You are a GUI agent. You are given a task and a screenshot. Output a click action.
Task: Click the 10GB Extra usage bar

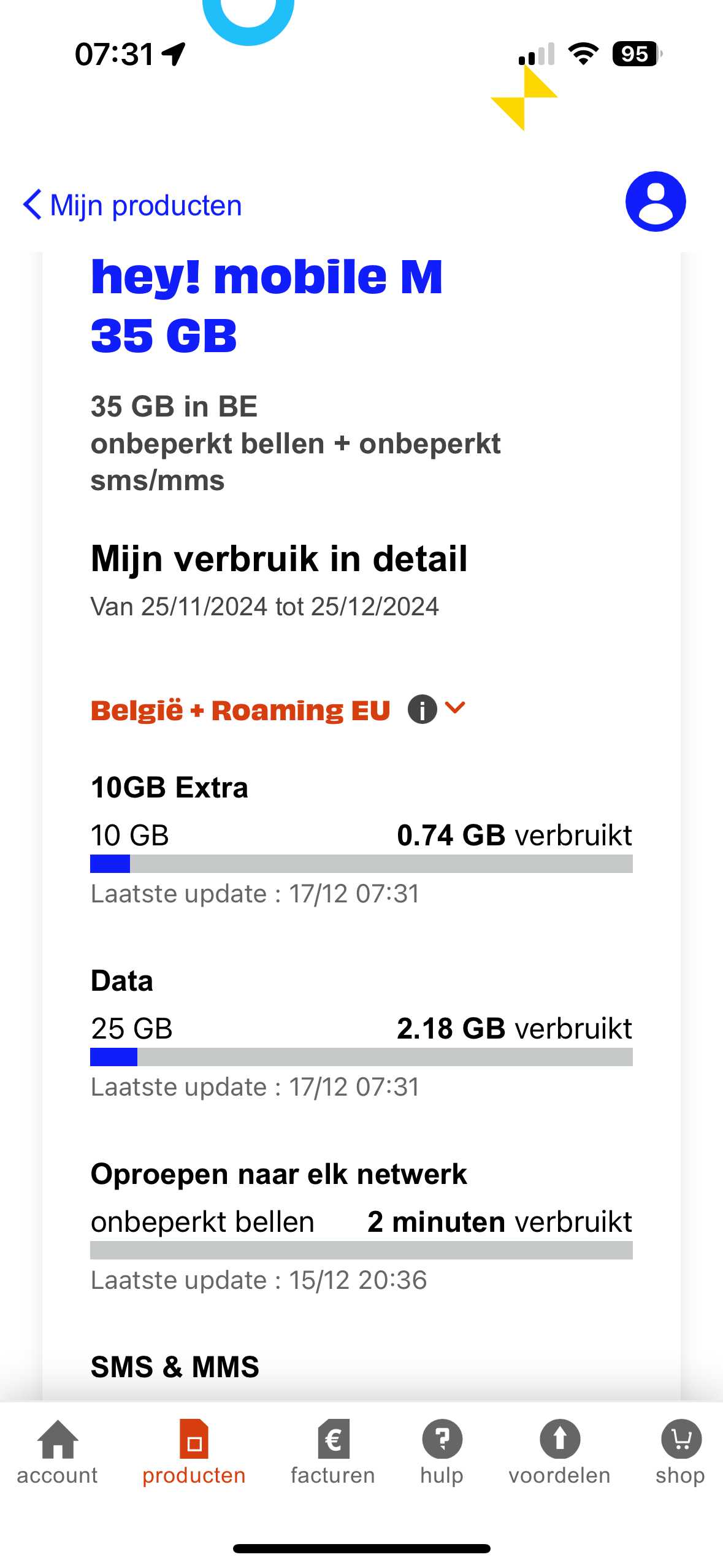361,864
